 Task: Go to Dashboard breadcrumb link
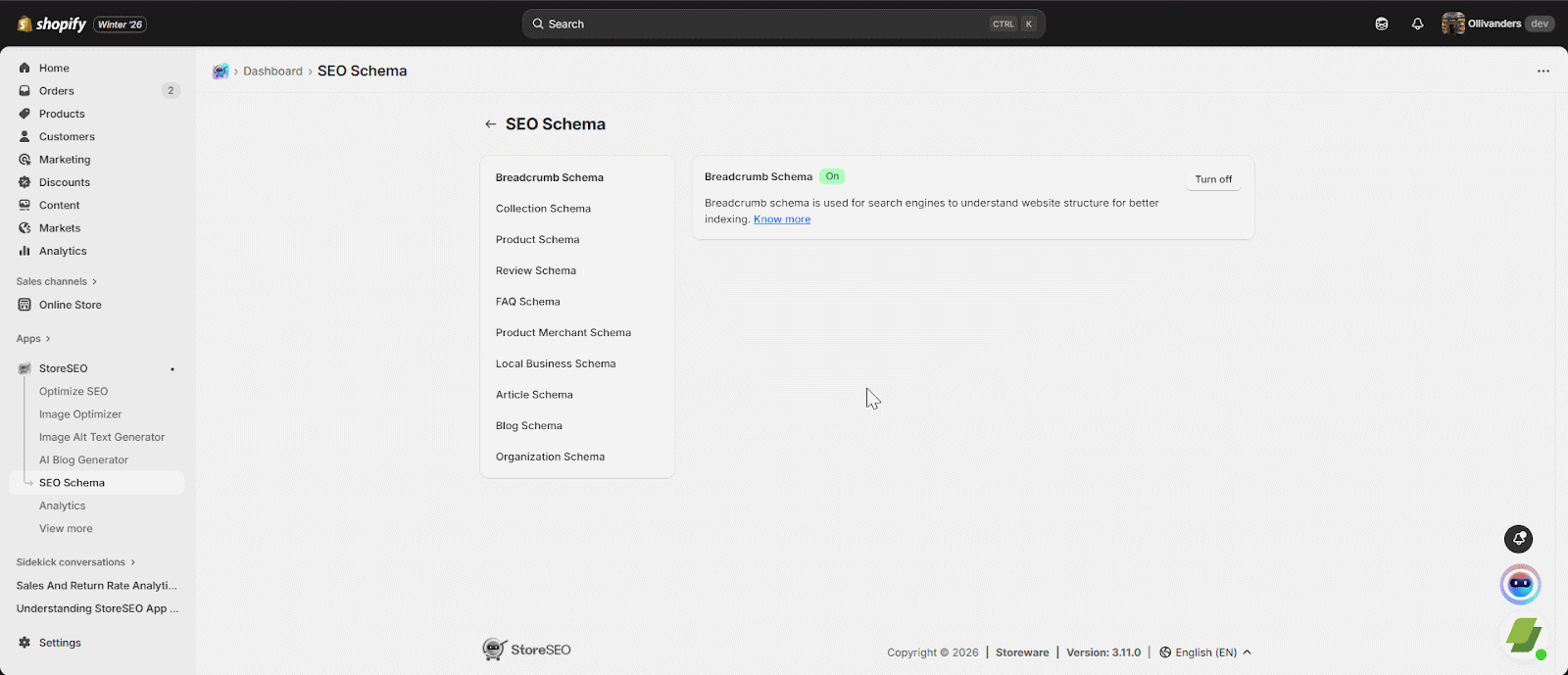(x=272, y=72)
